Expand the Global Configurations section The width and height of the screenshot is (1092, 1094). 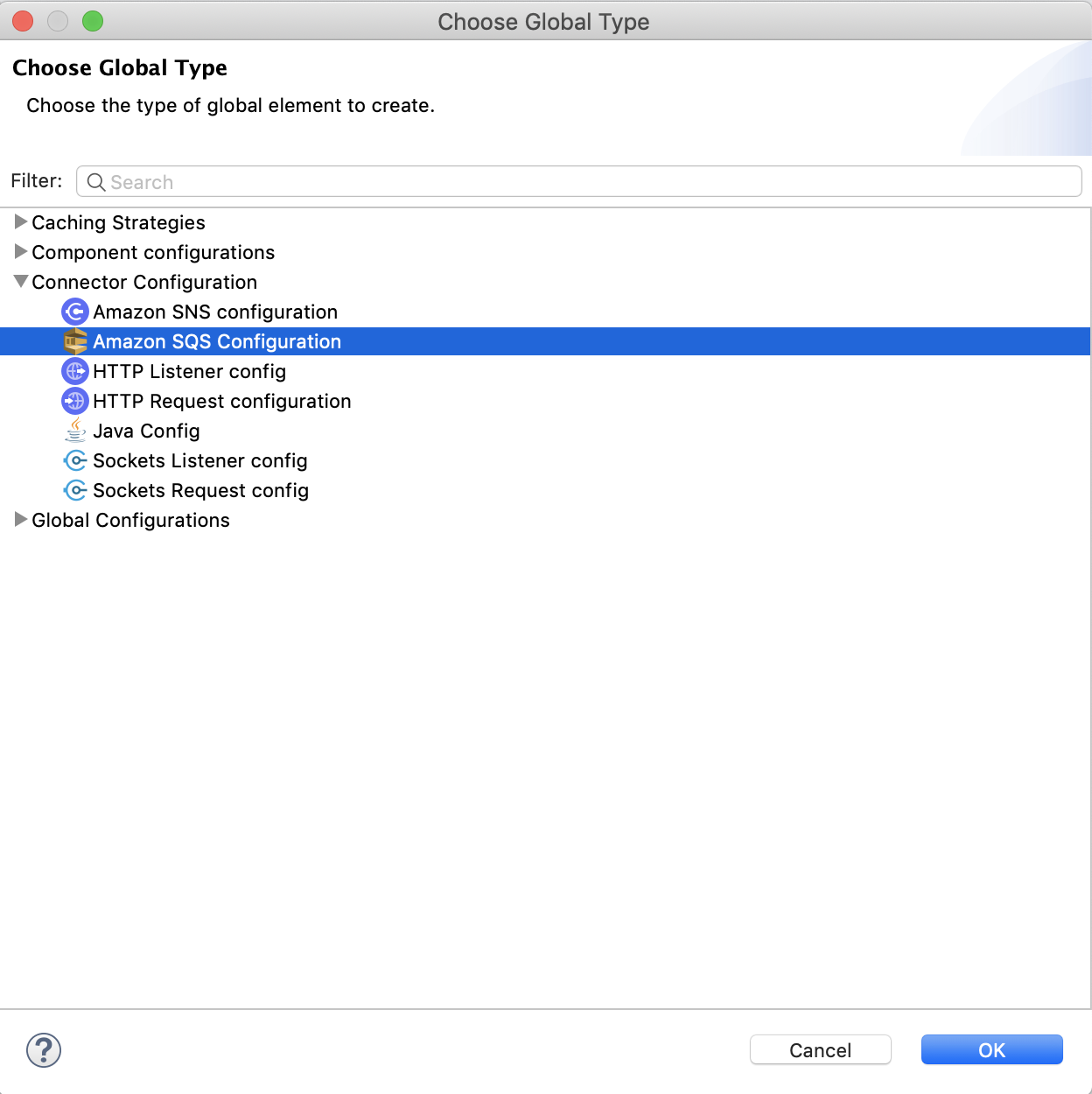20,520
